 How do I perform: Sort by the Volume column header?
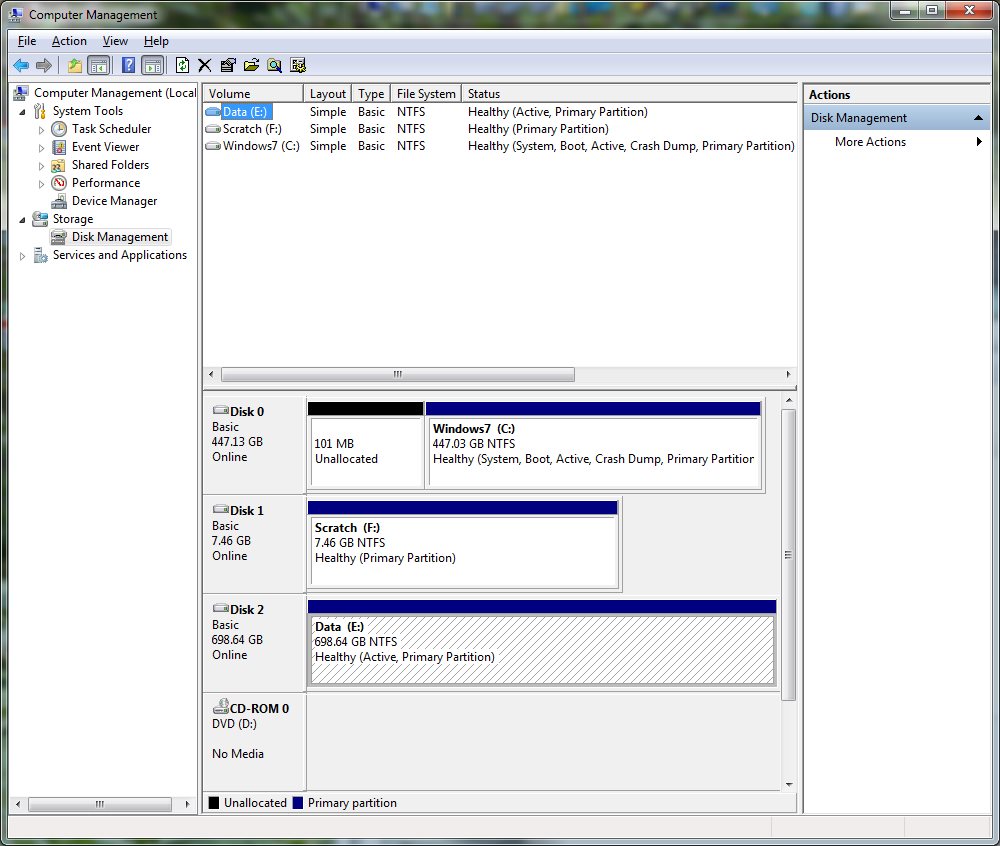(x=253, y=94)
